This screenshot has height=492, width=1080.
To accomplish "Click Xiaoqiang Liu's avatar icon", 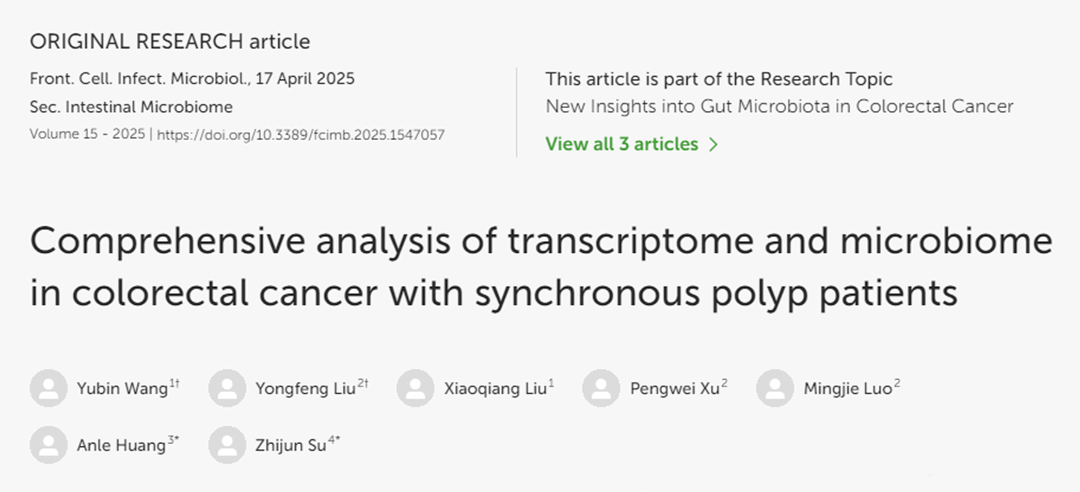I will pos(415,388).
